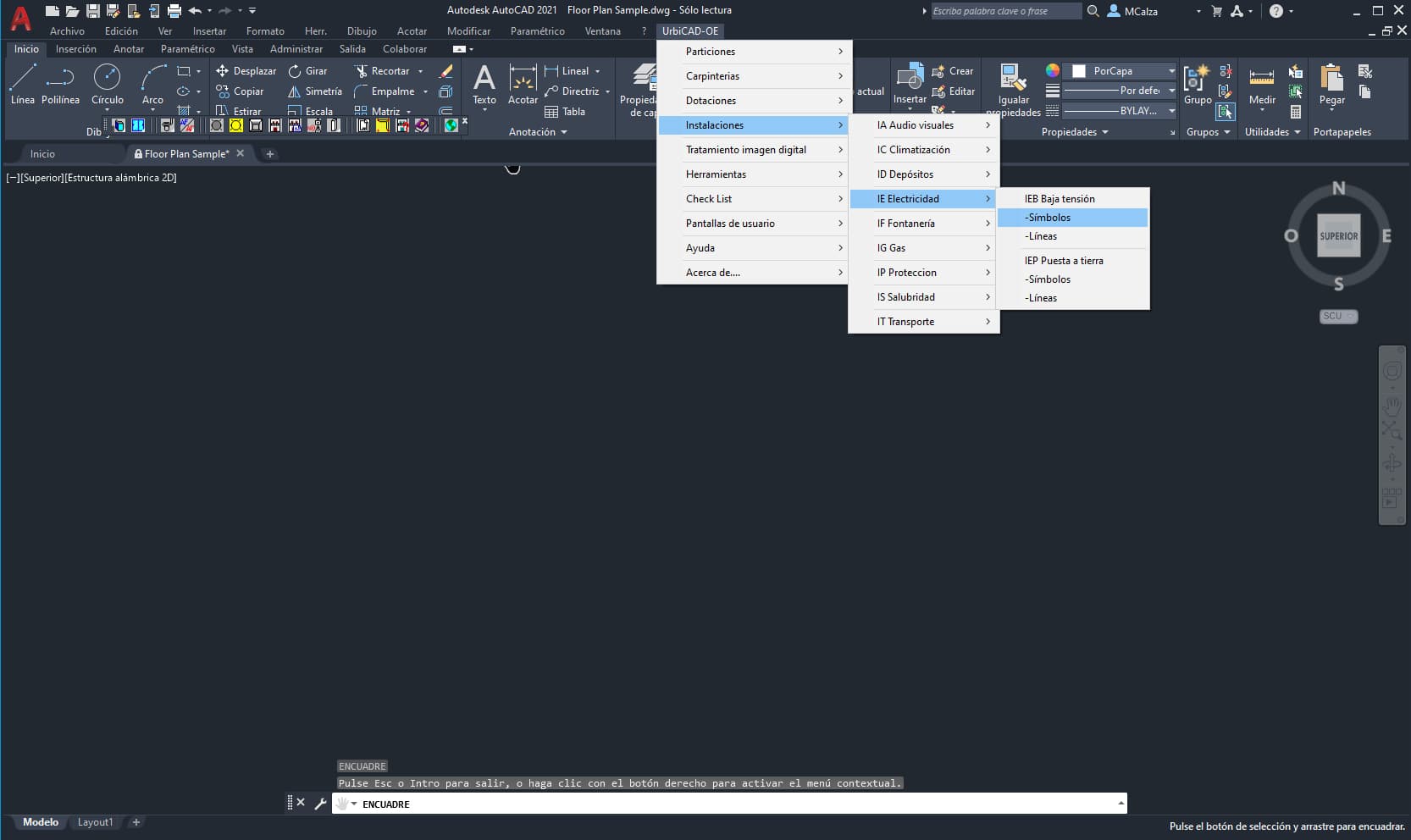Click the Desplazar move tool

pos(246,71)
